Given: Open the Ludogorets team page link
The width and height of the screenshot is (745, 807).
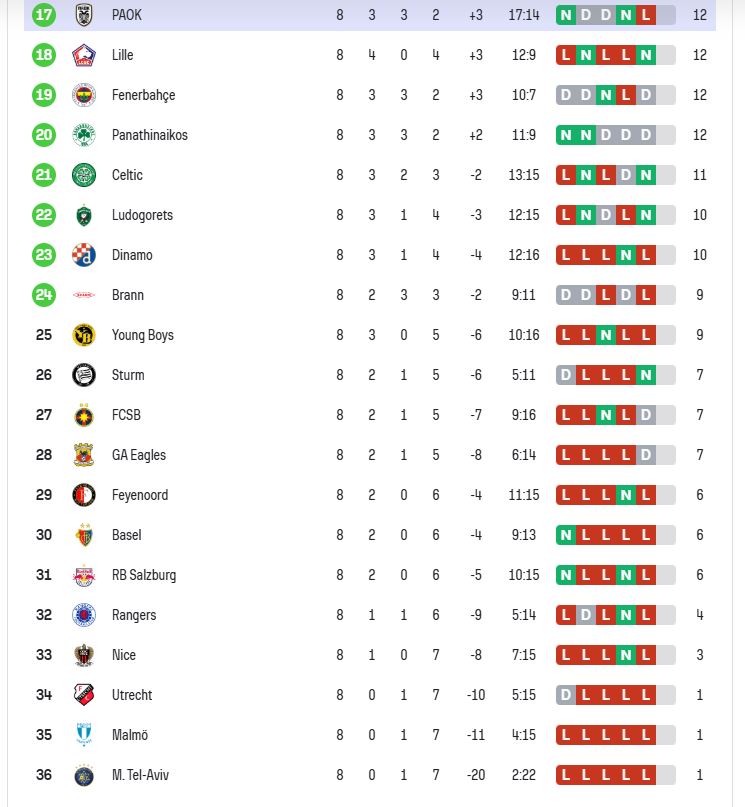Looking at the screenshot, I should point(142,215).
